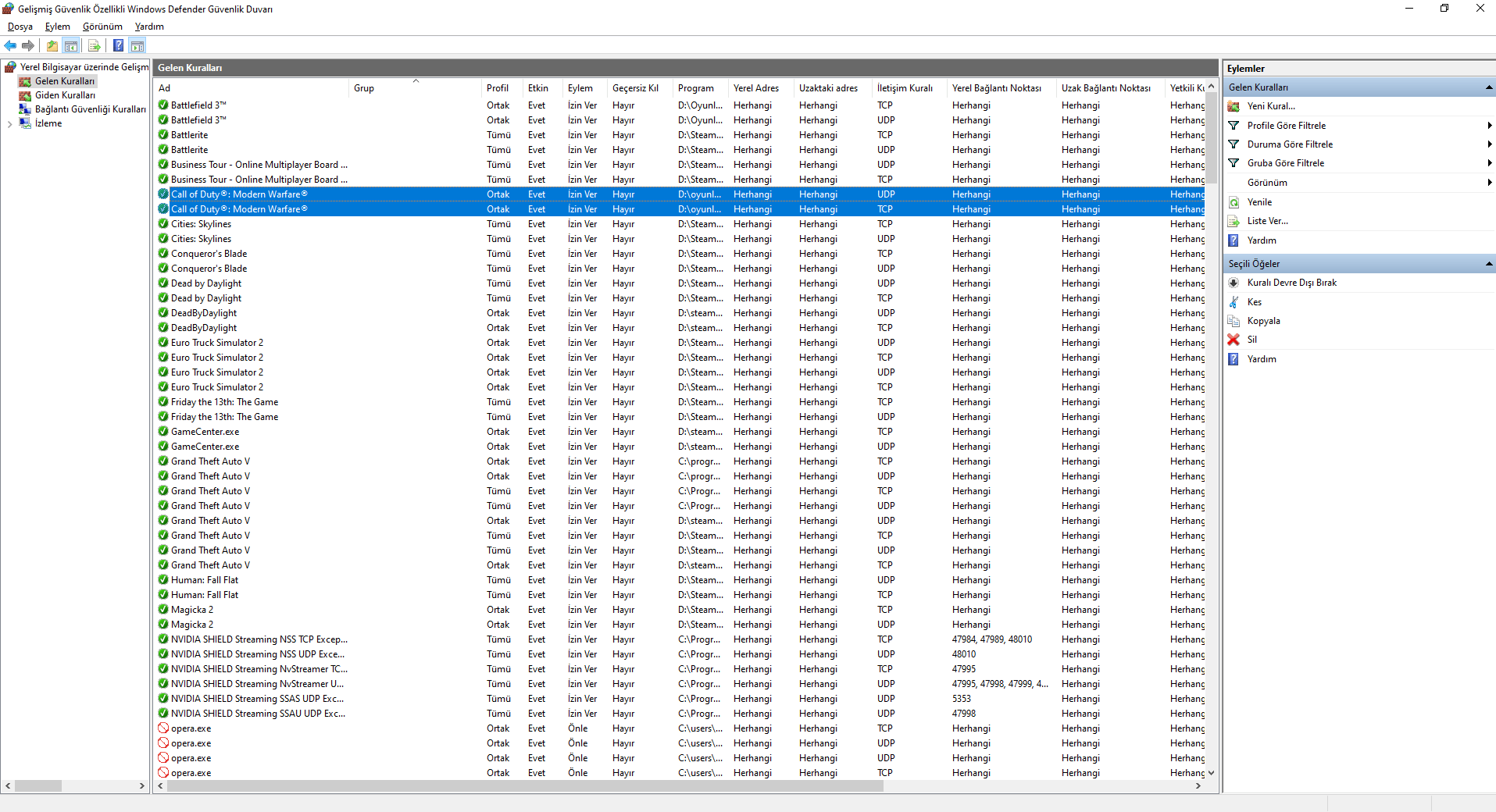Image resolution: width=1496 pixels, height=812 pixels.
Task: Click green check icon of NVIDIA SHIELD Streaming SSAS UDP rule
Action: tap(163, 699)
